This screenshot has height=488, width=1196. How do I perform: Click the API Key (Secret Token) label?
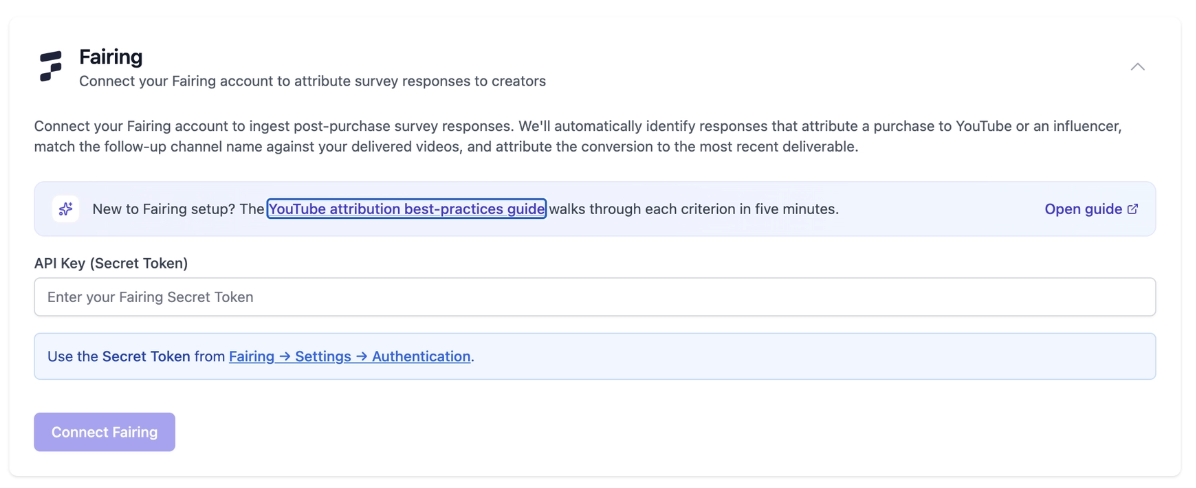(111, 263)
